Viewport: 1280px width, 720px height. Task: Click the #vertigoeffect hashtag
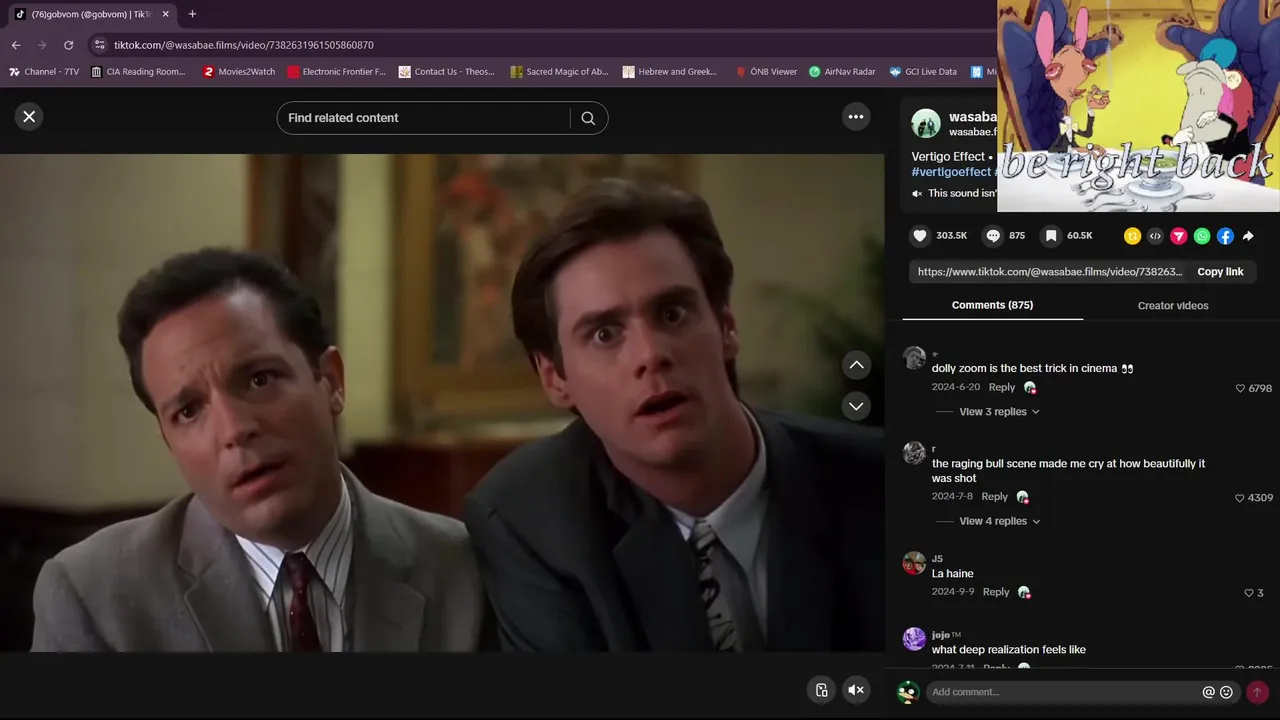951,172
